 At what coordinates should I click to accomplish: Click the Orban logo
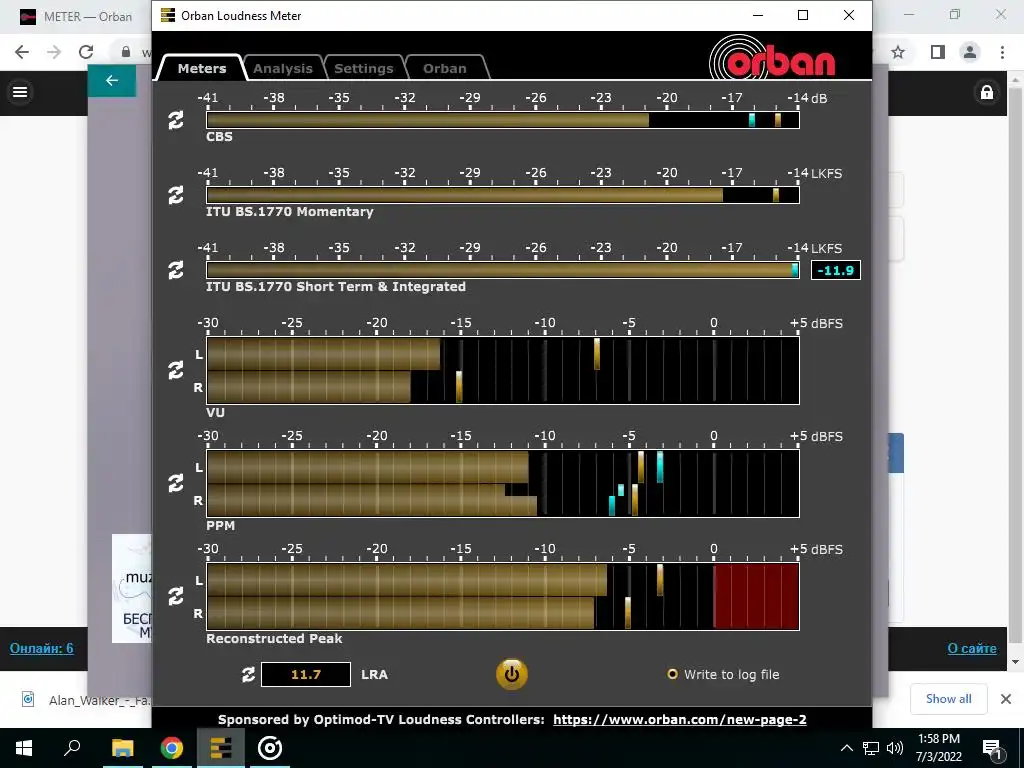pos(772,57)
